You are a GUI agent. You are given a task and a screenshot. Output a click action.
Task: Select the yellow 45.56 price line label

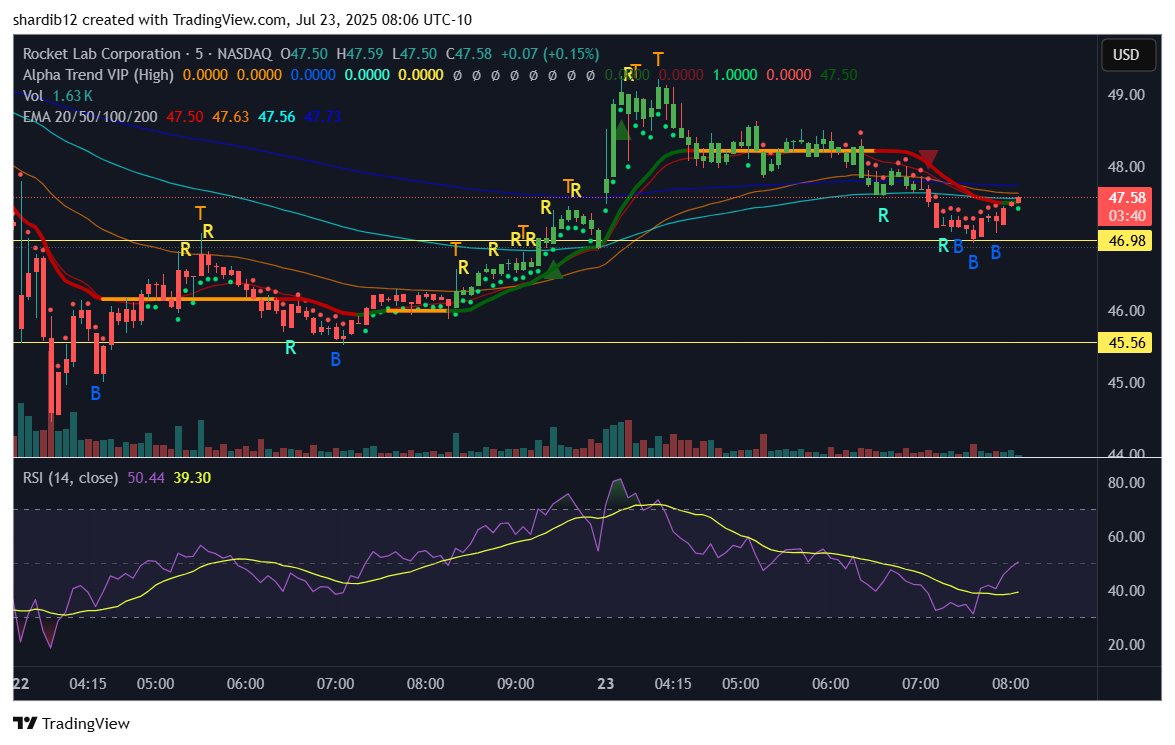(x=1125, y=343)
